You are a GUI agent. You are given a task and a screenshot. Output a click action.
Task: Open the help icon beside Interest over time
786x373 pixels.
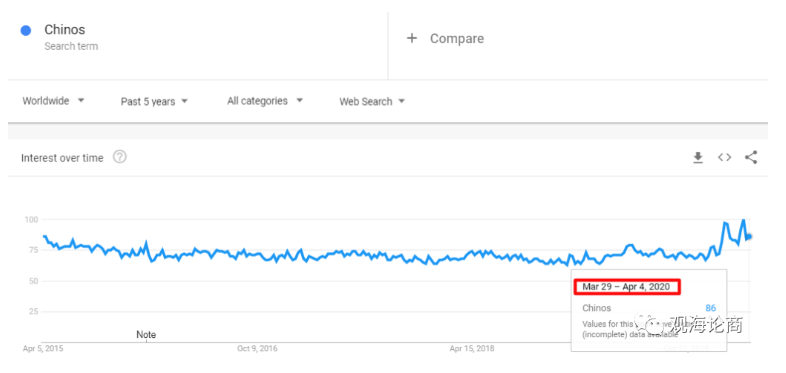click(120, 157)
